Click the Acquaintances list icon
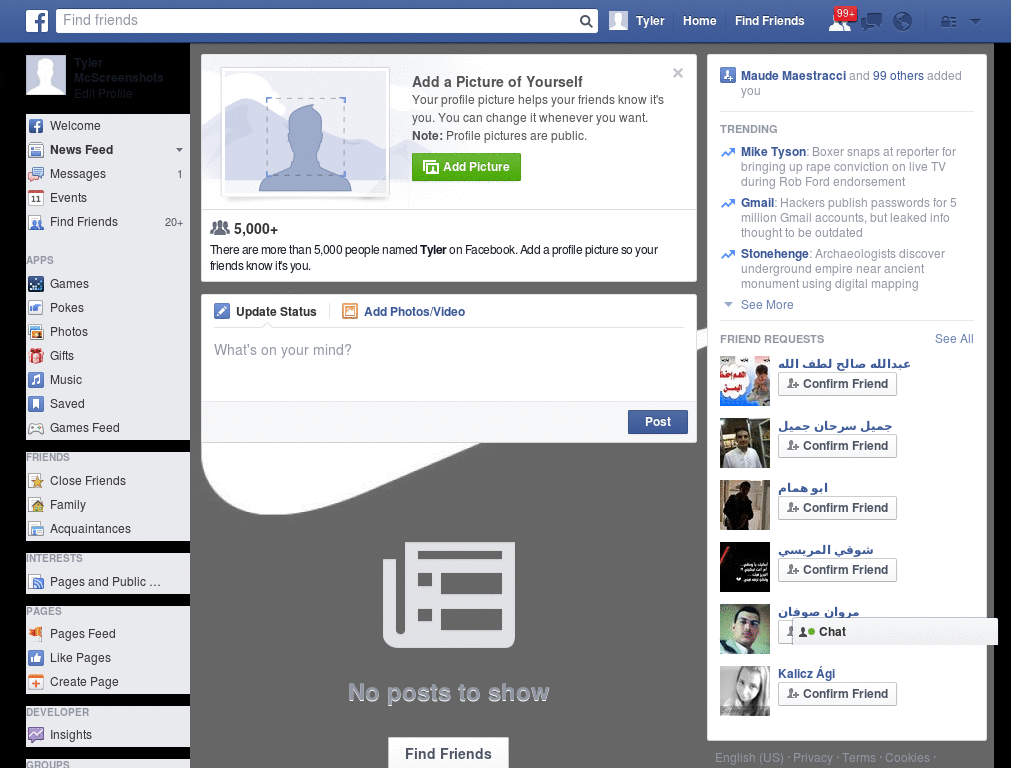This screenshot has height=768, width=1024. click(x=36, y=530)
